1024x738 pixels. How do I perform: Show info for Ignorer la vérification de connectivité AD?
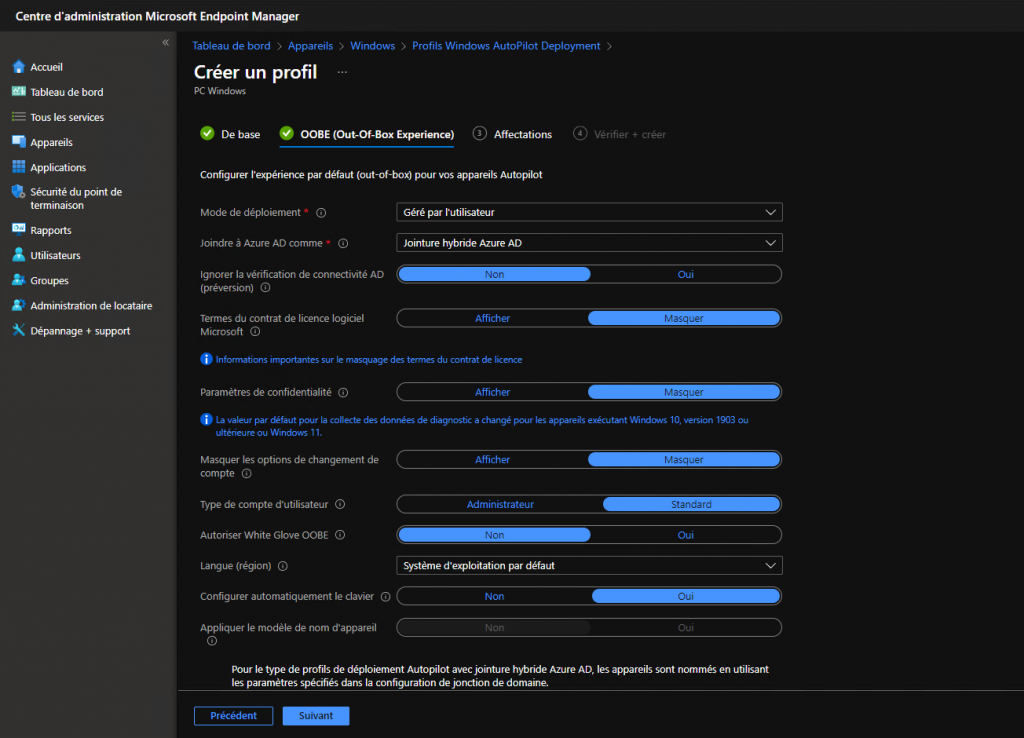point(265,288)
